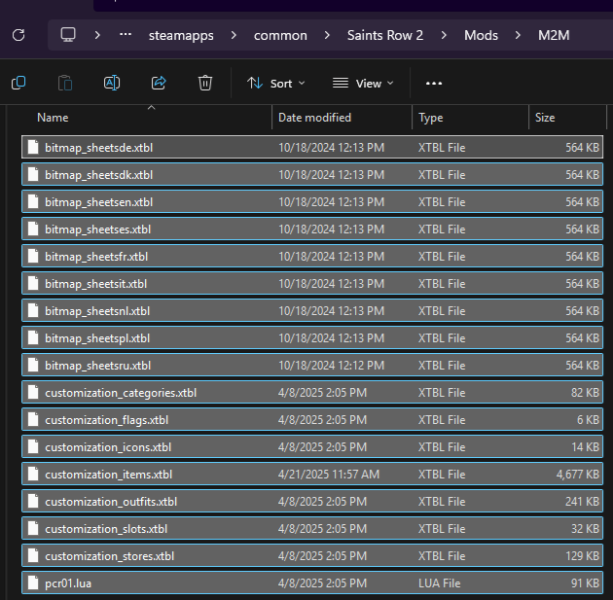Click the 4,677 KB size cell
This screenshot has width=613, height=600.
tap(578, 475)
